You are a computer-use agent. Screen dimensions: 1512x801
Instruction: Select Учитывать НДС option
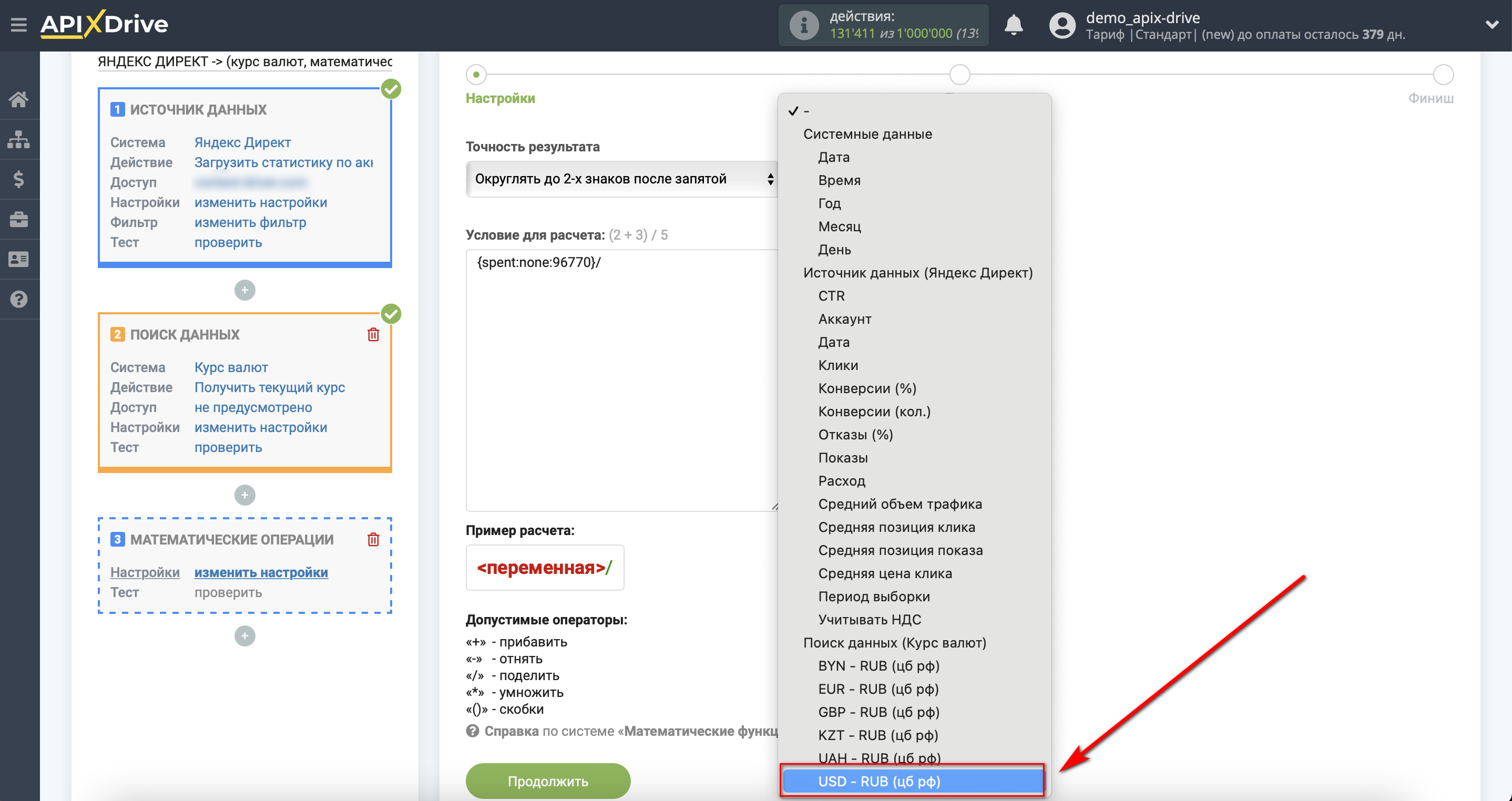[914, 620]
